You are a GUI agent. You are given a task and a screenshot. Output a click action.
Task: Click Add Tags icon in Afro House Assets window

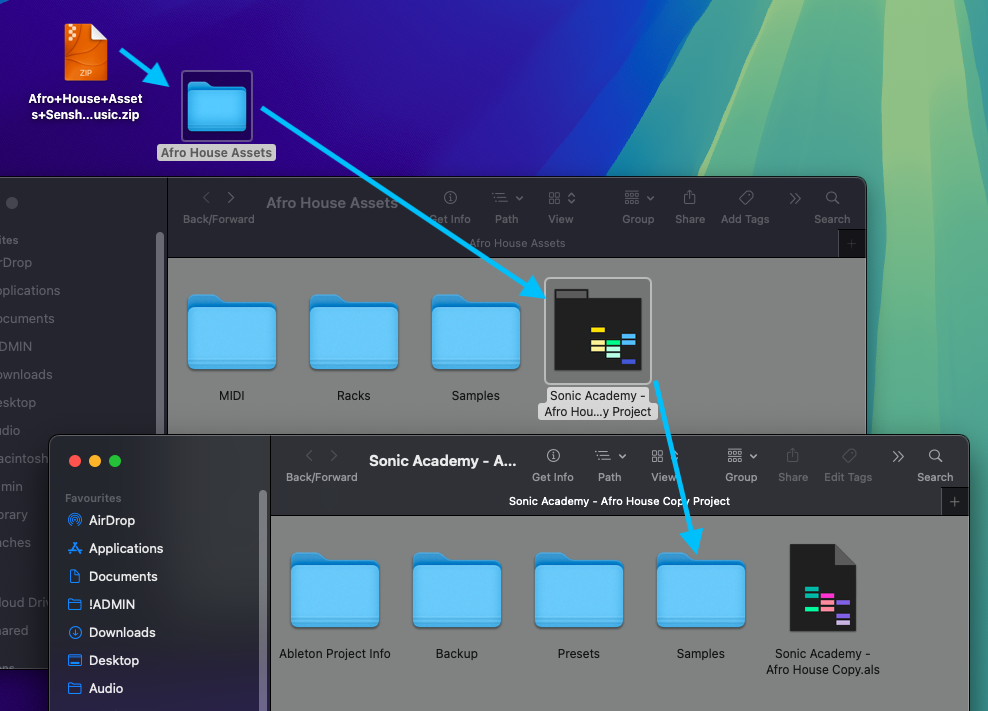pyautogui.click(x=746, y=198)
